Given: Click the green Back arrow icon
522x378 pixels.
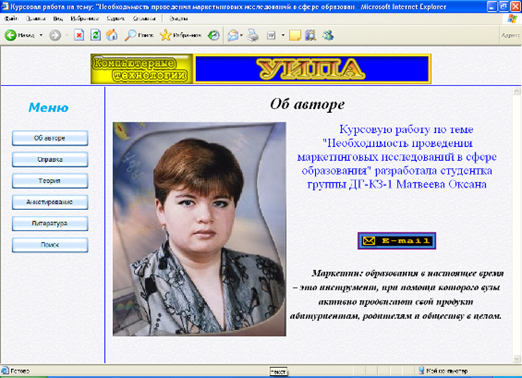Looking at the screenshot, I should (11, 35).
